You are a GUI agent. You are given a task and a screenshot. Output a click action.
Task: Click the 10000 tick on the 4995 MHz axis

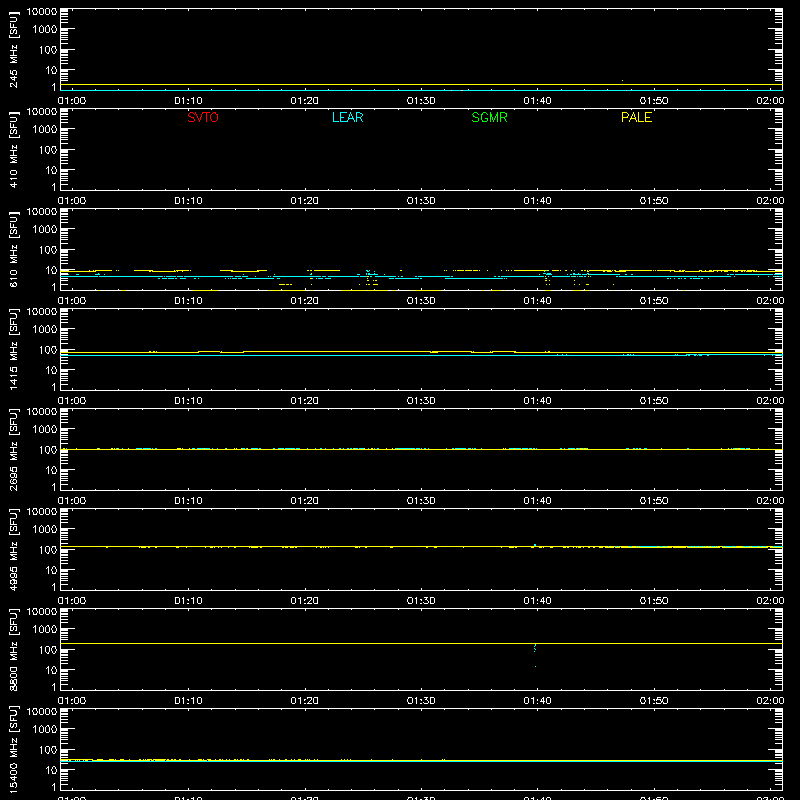pos(42,512)
